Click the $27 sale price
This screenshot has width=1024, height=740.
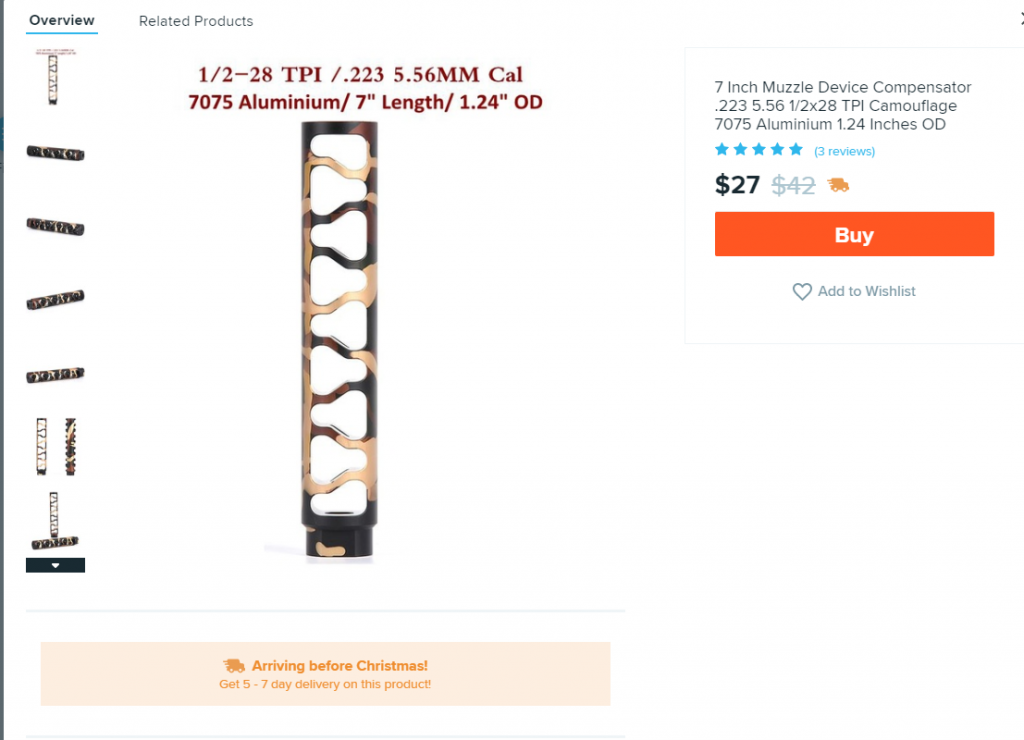point(737,185)
